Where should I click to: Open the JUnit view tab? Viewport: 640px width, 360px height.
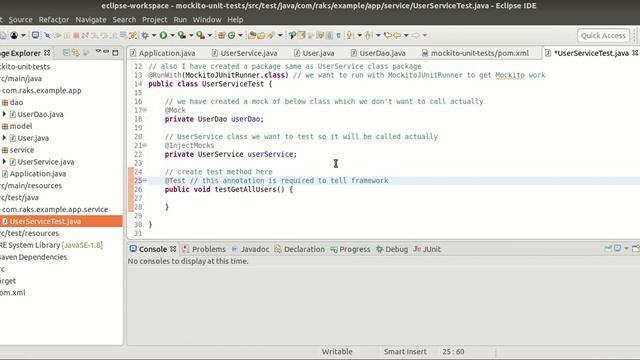[x=427, y=249]
